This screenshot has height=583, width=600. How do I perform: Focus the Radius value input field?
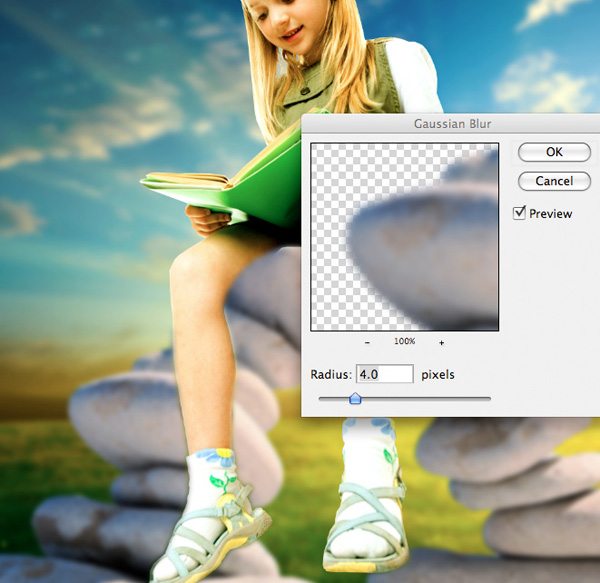click(385, 374)
